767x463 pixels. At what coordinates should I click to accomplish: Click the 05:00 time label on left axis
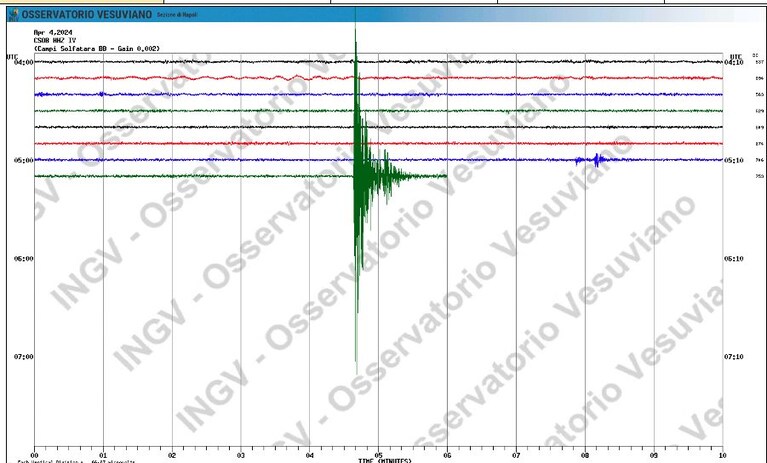pyautogui.click(x=23, y=160)
